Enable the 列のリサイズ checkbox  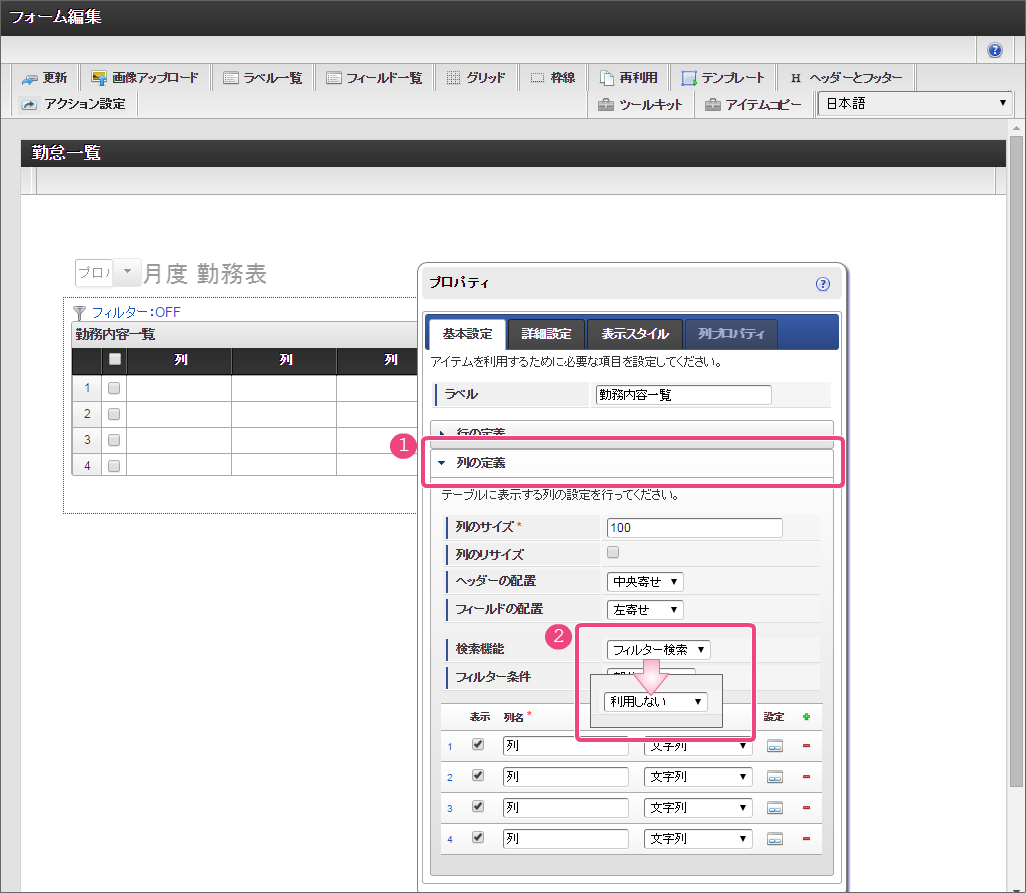click(x=614, y=552)
